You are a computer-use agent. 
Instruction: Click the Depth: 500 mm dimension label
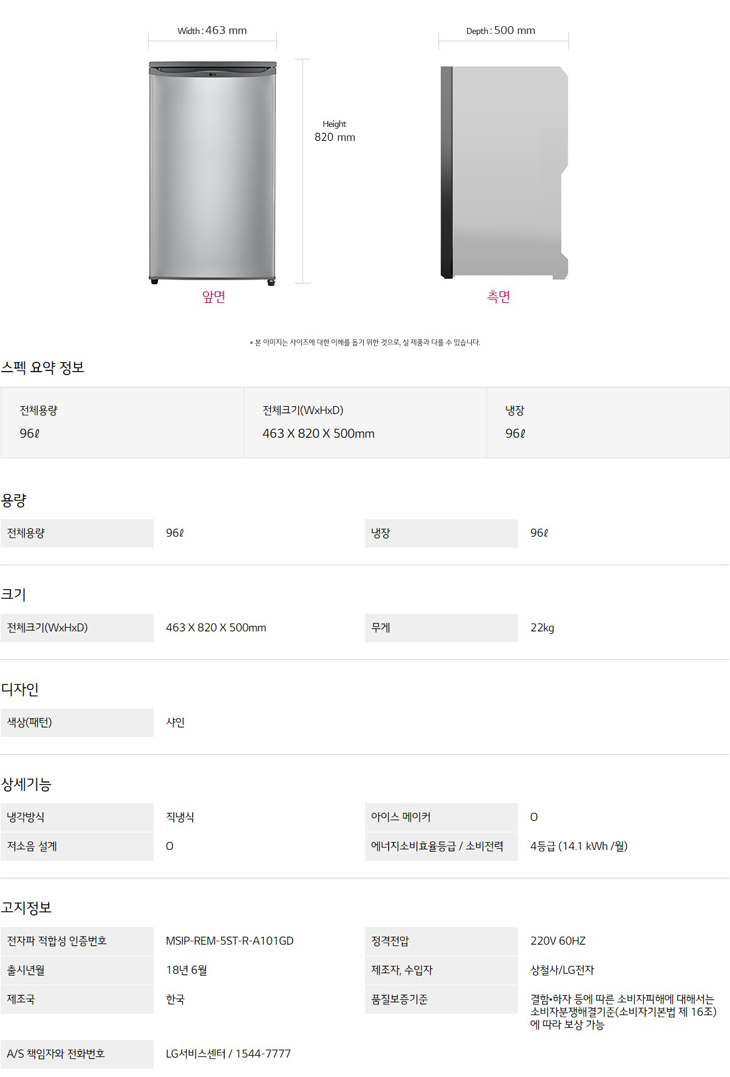pos(501,31)
